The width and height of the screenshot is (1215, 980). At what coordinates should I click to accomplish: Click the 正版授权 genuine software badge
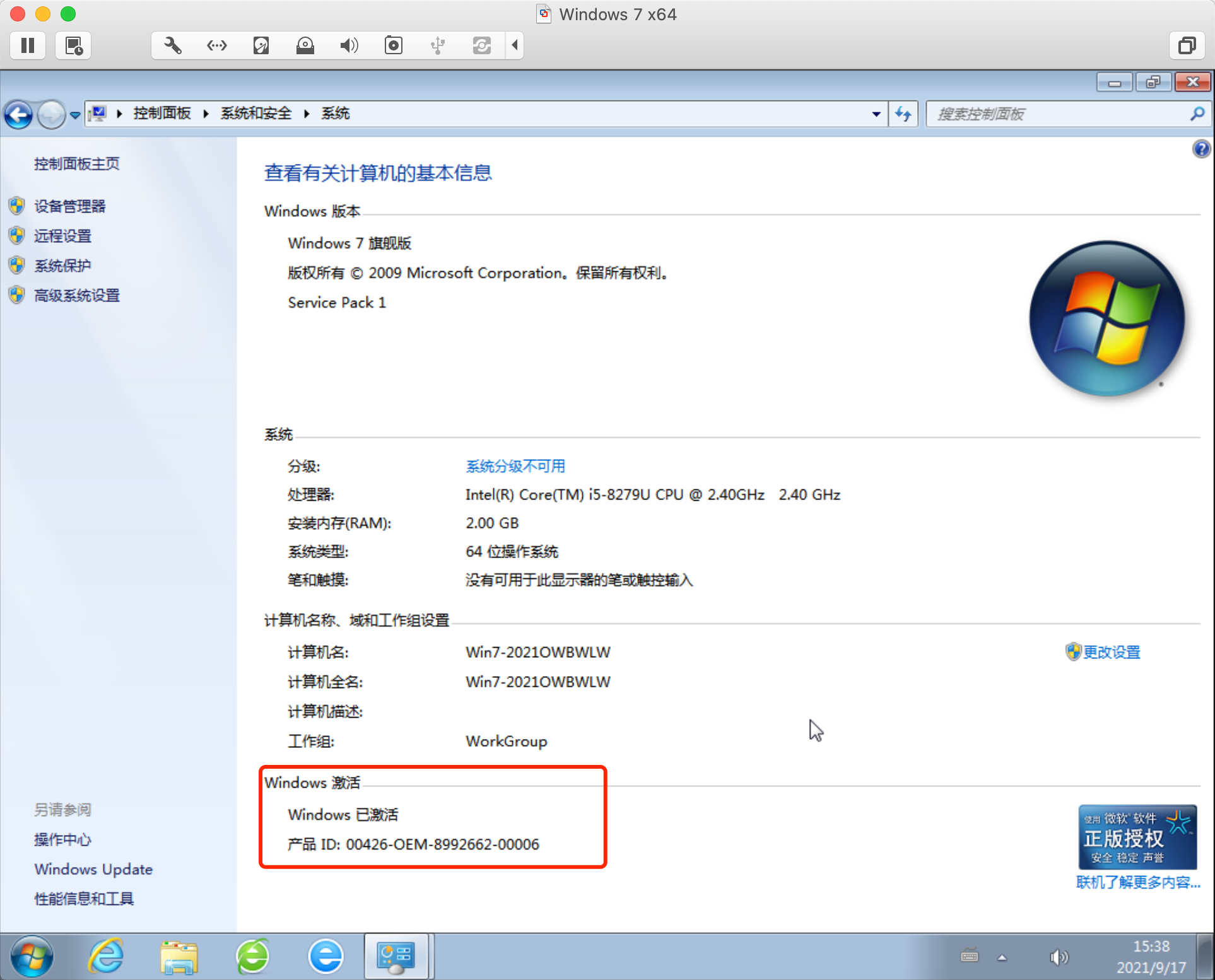[x=1137, y=837]
